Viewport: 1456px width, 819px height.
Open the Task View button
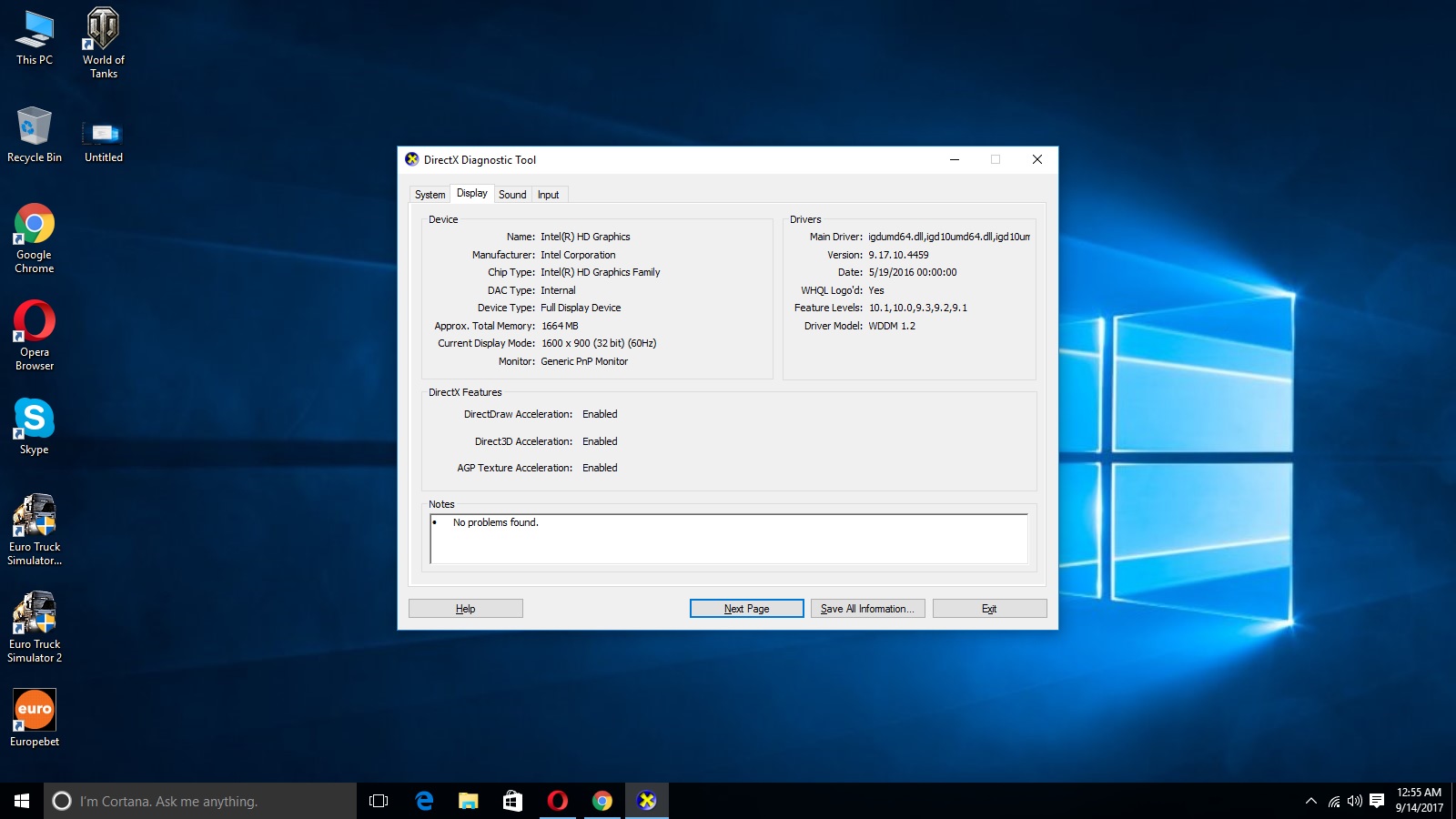click(379, 801)
